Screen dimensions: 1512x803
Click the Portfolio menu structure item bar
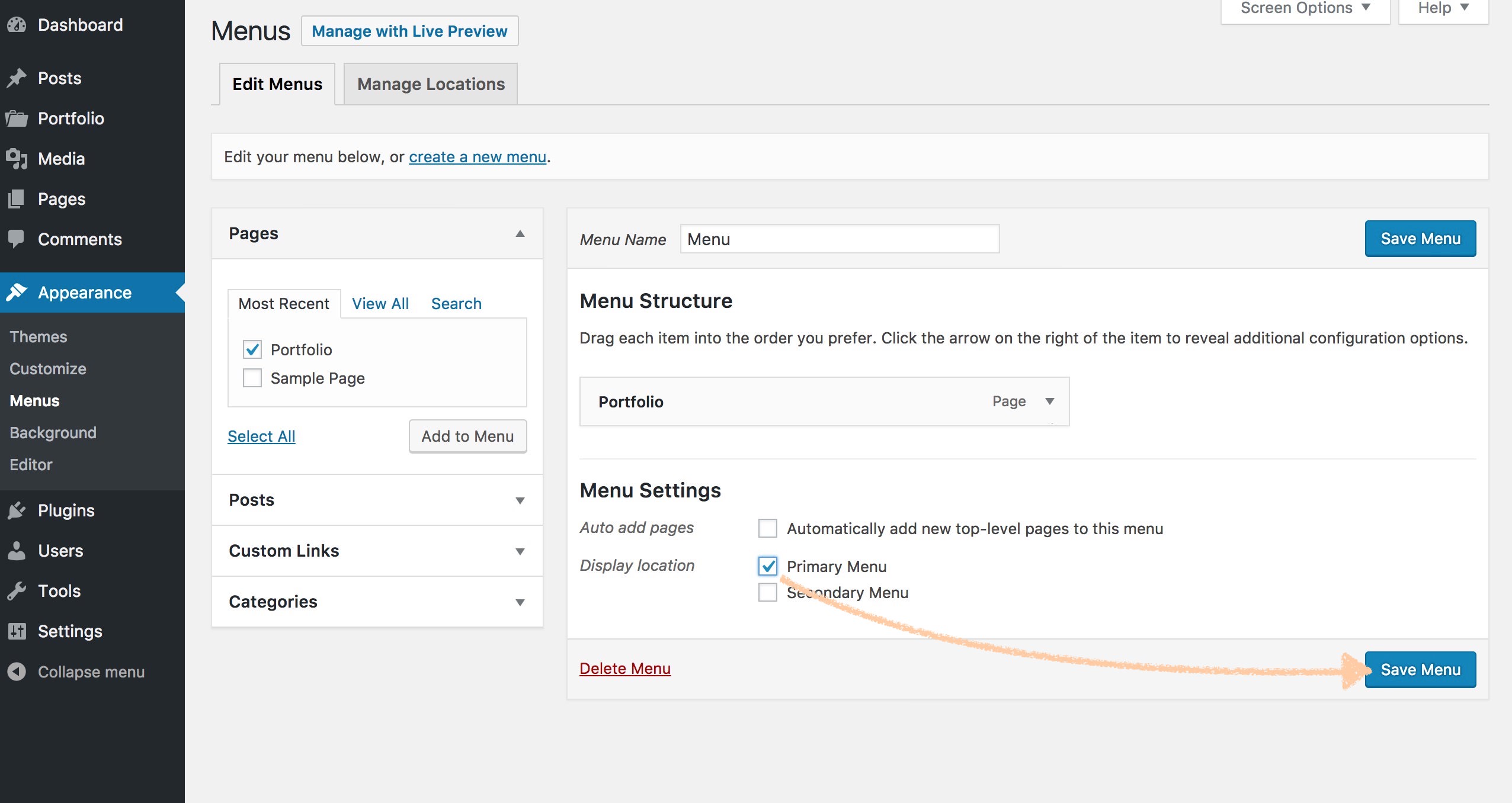[825, 402]
